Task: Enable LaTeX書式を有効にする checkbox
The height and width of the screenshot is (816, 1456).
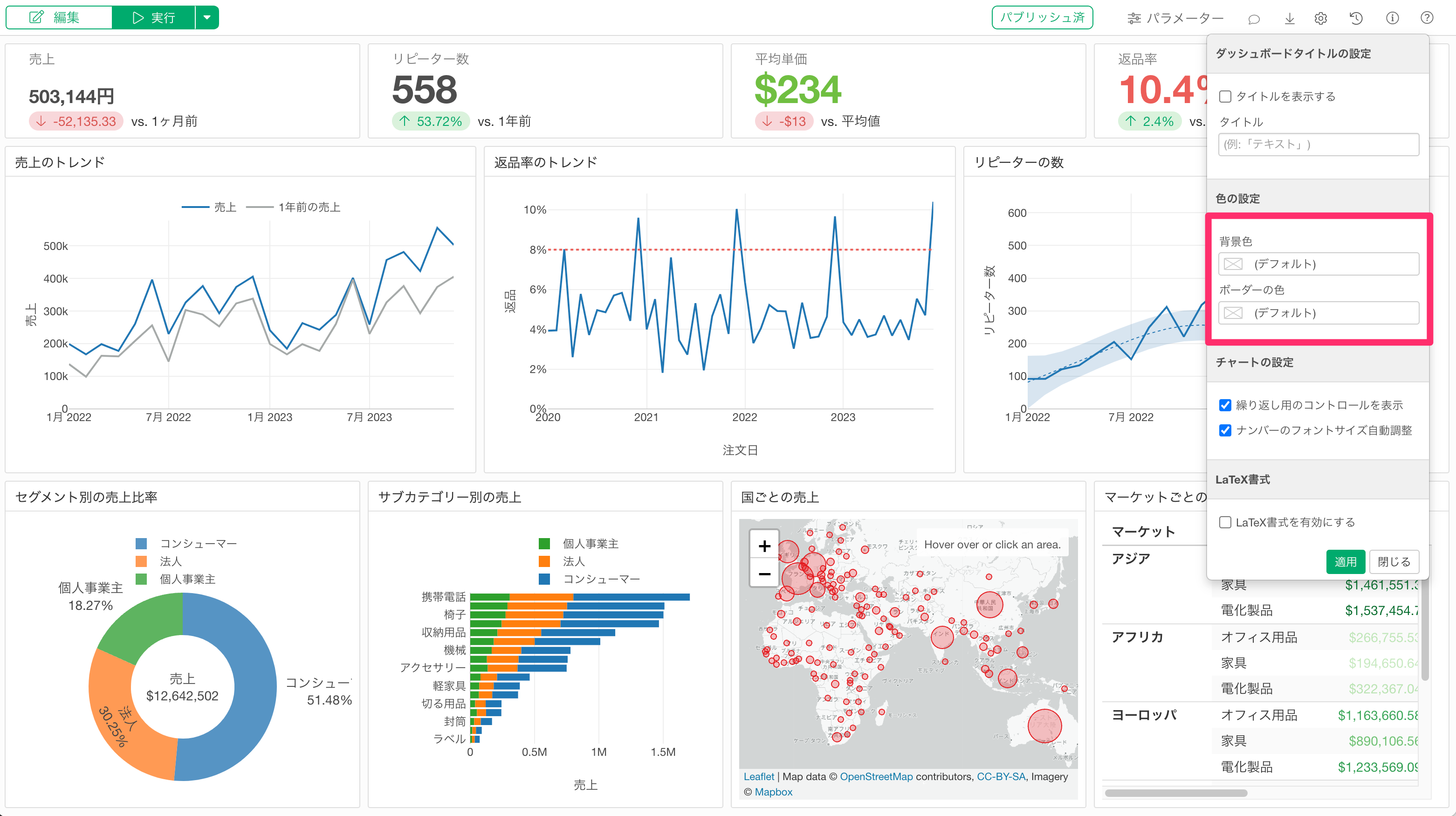Action: click(1225, 523)
